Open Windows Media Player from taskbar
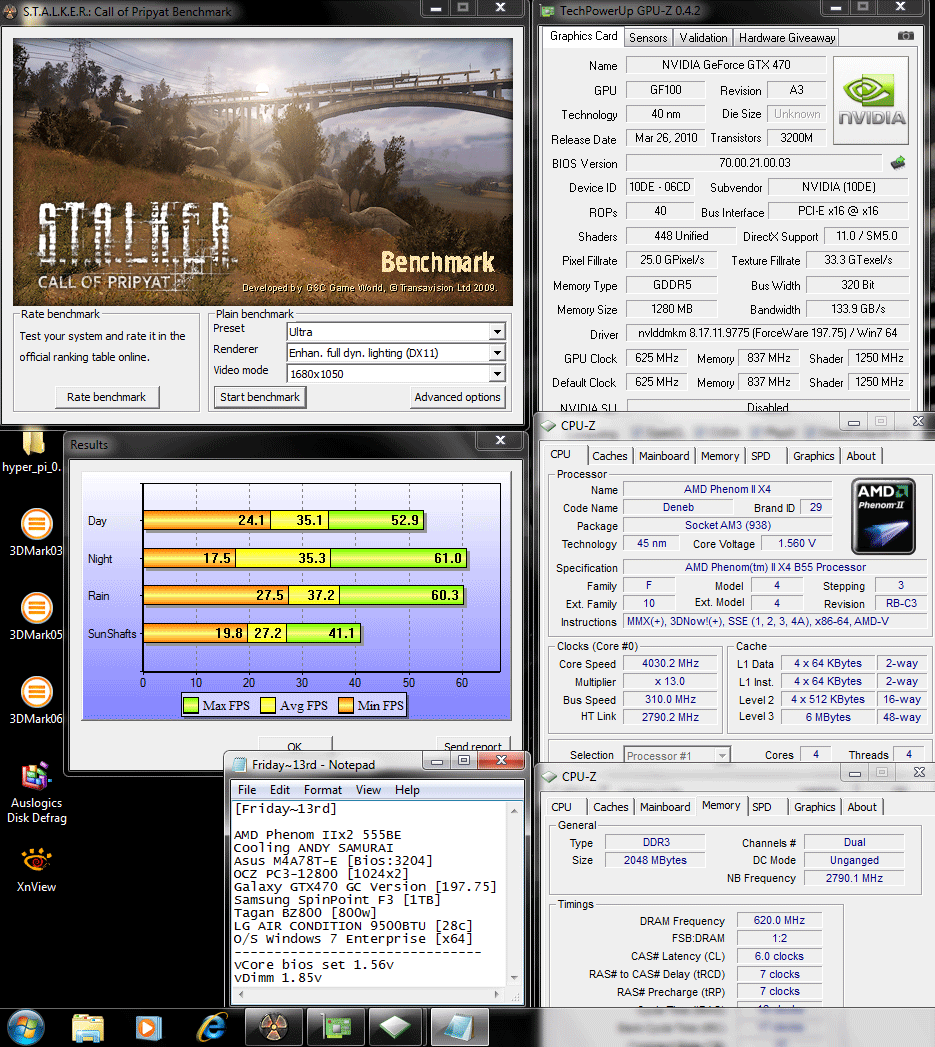 pos(148,1028)
